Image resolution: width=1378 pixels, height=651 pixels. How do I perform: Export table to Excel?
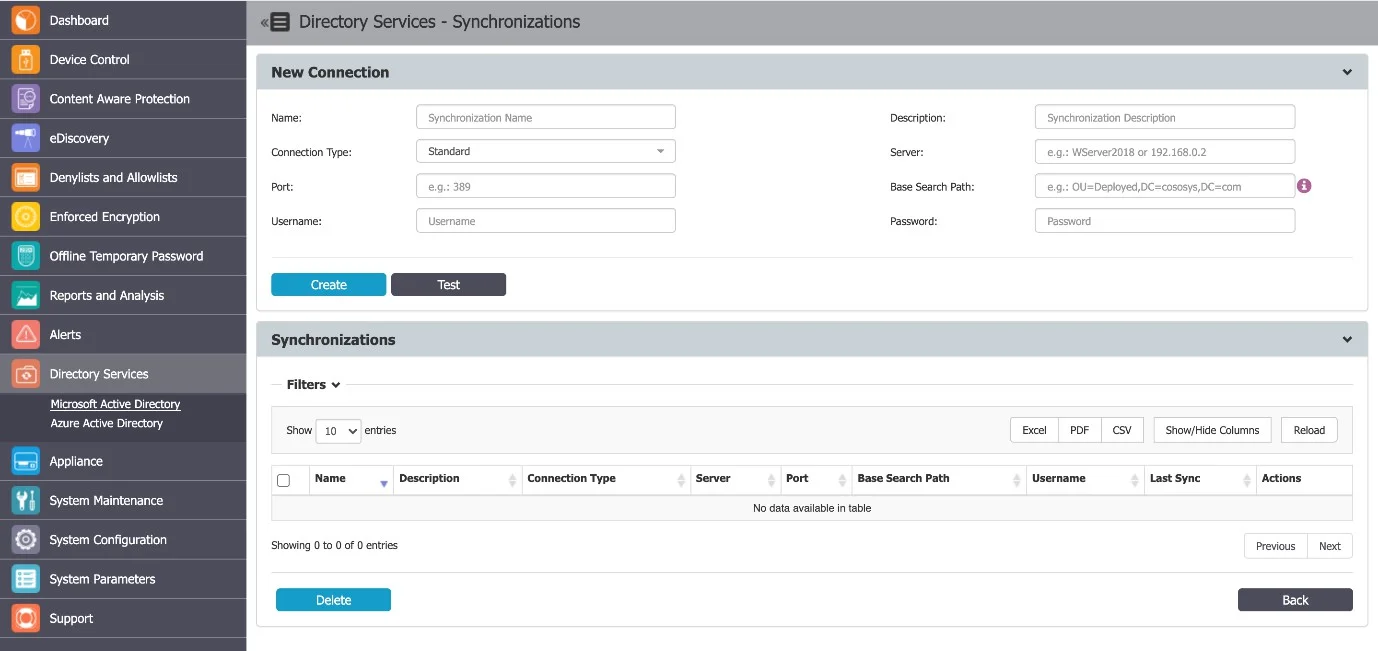(1034, 430)
